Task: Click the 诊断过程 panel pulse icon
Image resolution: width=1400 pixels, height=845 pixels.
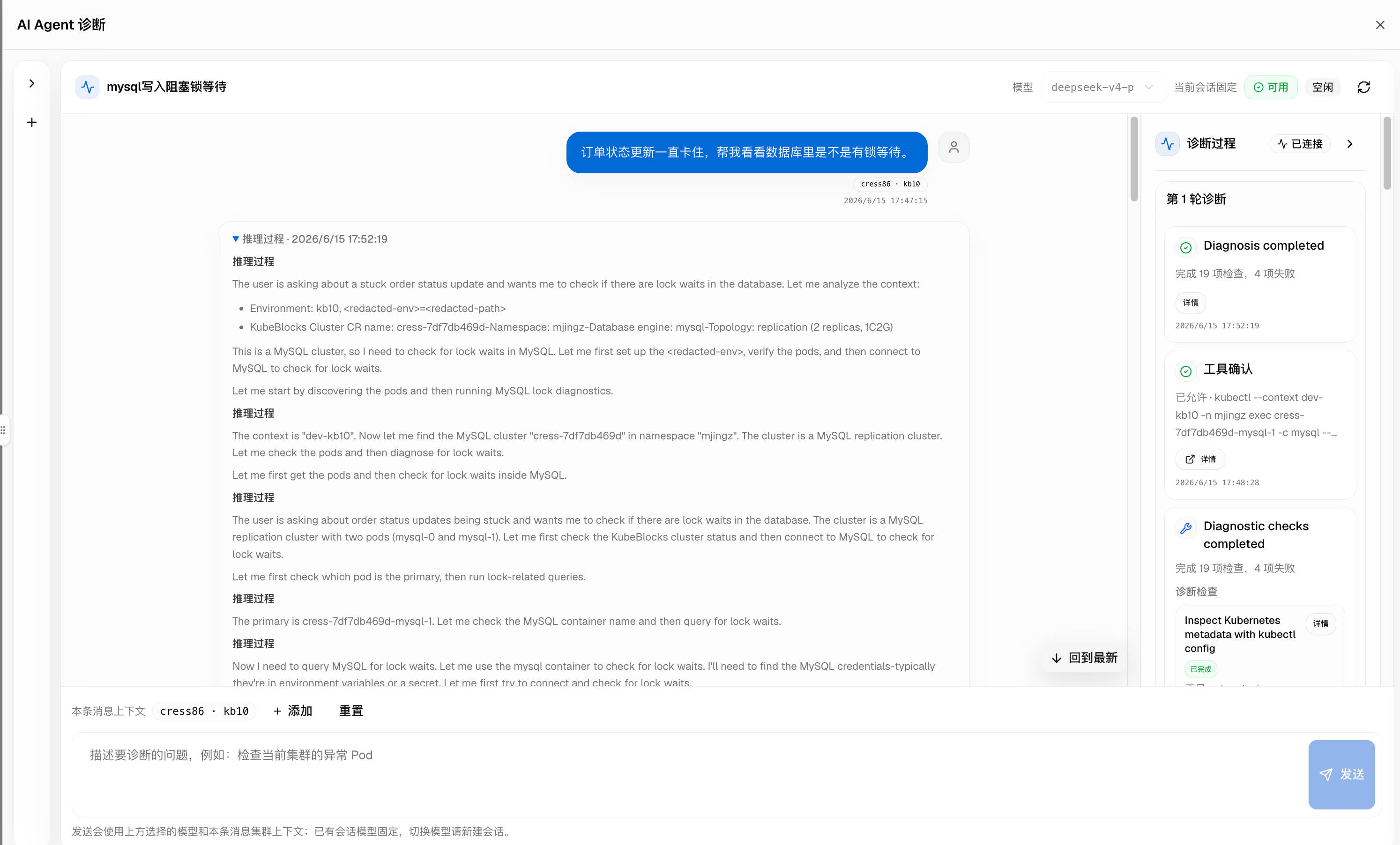Action: point(1168,144)
